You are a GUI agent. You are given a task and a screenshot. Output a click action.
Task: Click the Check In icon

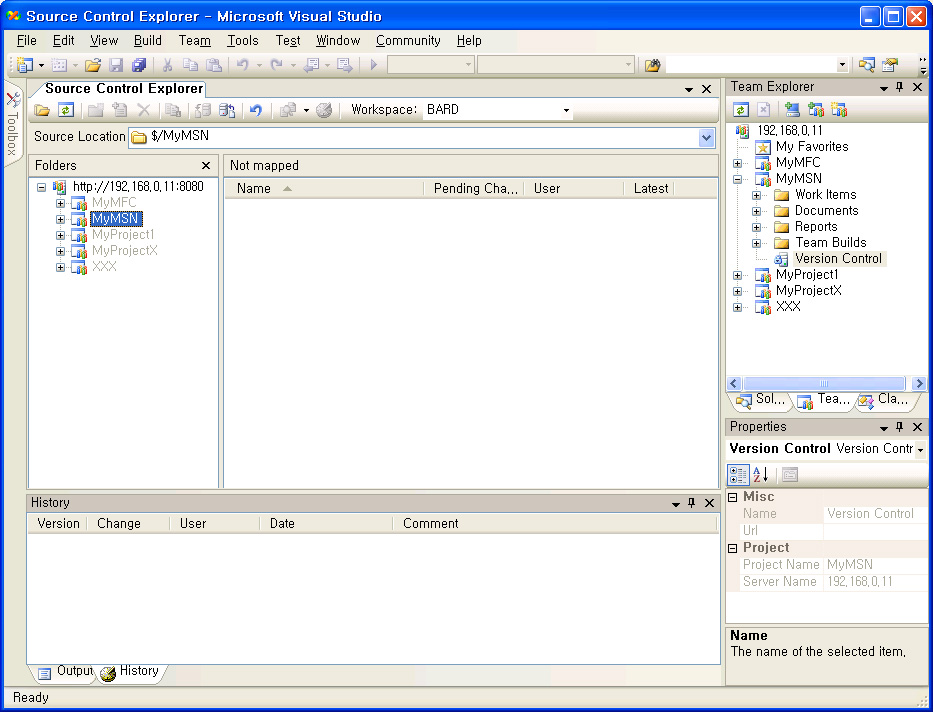pos(227,110)
